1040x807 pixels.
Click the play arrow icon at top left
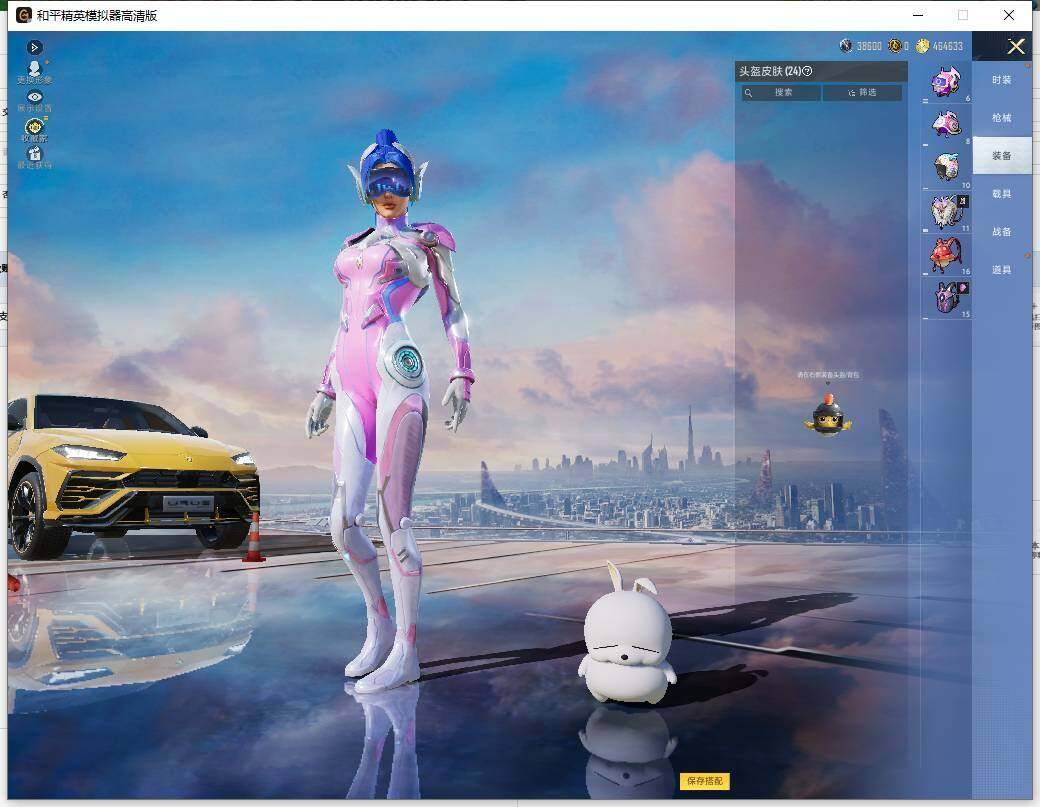(x=34, y=47)
